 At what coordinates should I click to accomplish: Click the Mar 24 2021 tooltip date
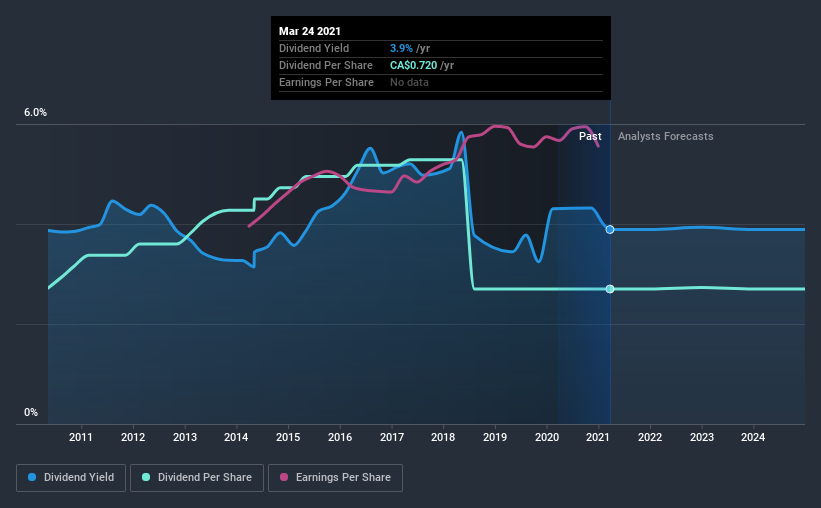[x=309, y=31]
